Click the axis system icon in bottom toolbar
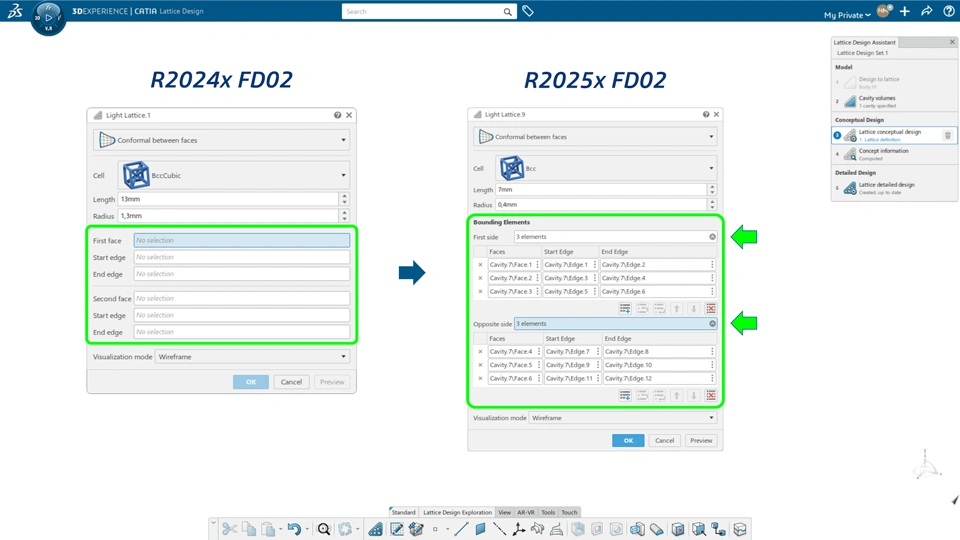Image resolution: width=960 pixels, height=540 pixels. pos(519,529)
